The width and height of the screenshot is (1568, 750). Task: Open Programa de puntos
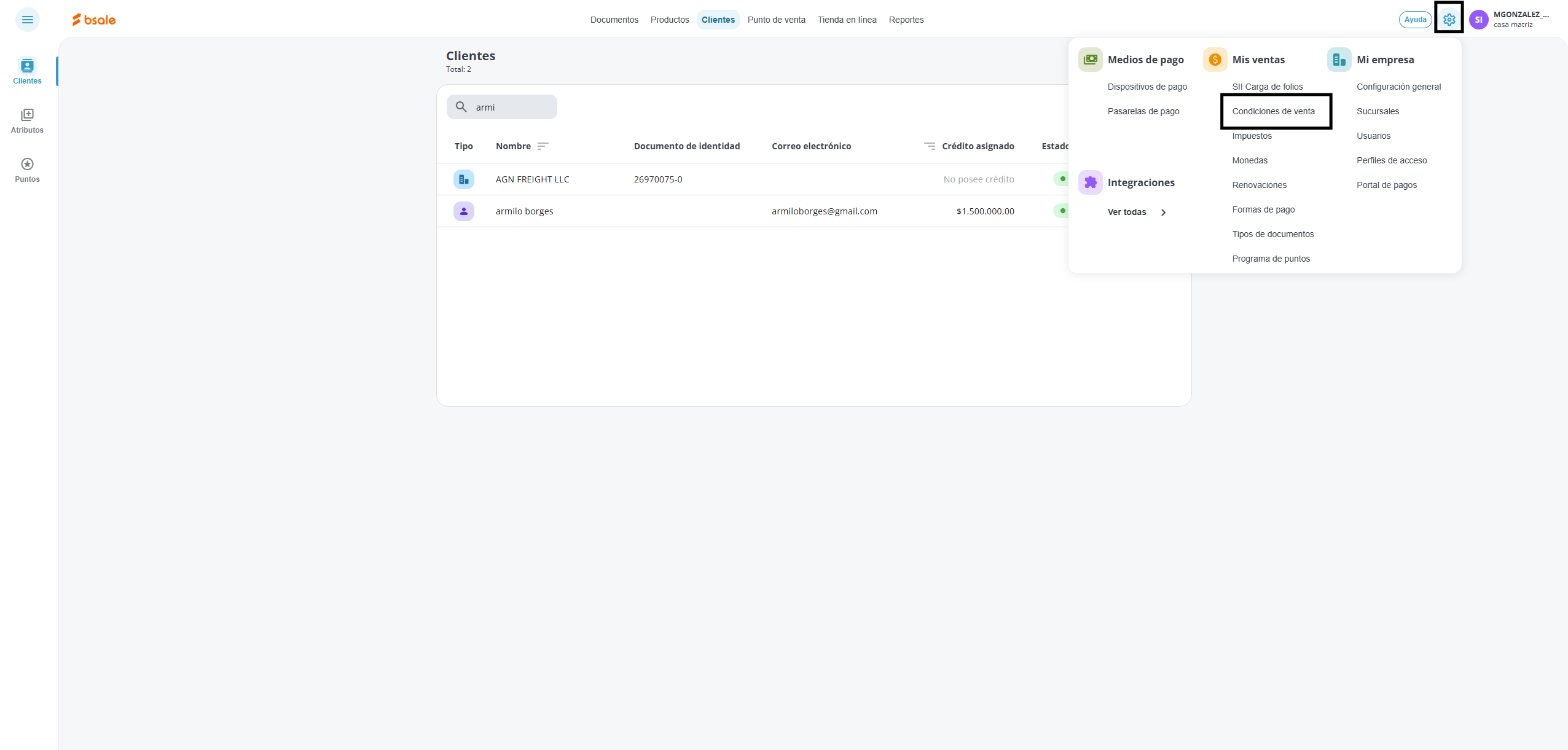click(1271, 259)
